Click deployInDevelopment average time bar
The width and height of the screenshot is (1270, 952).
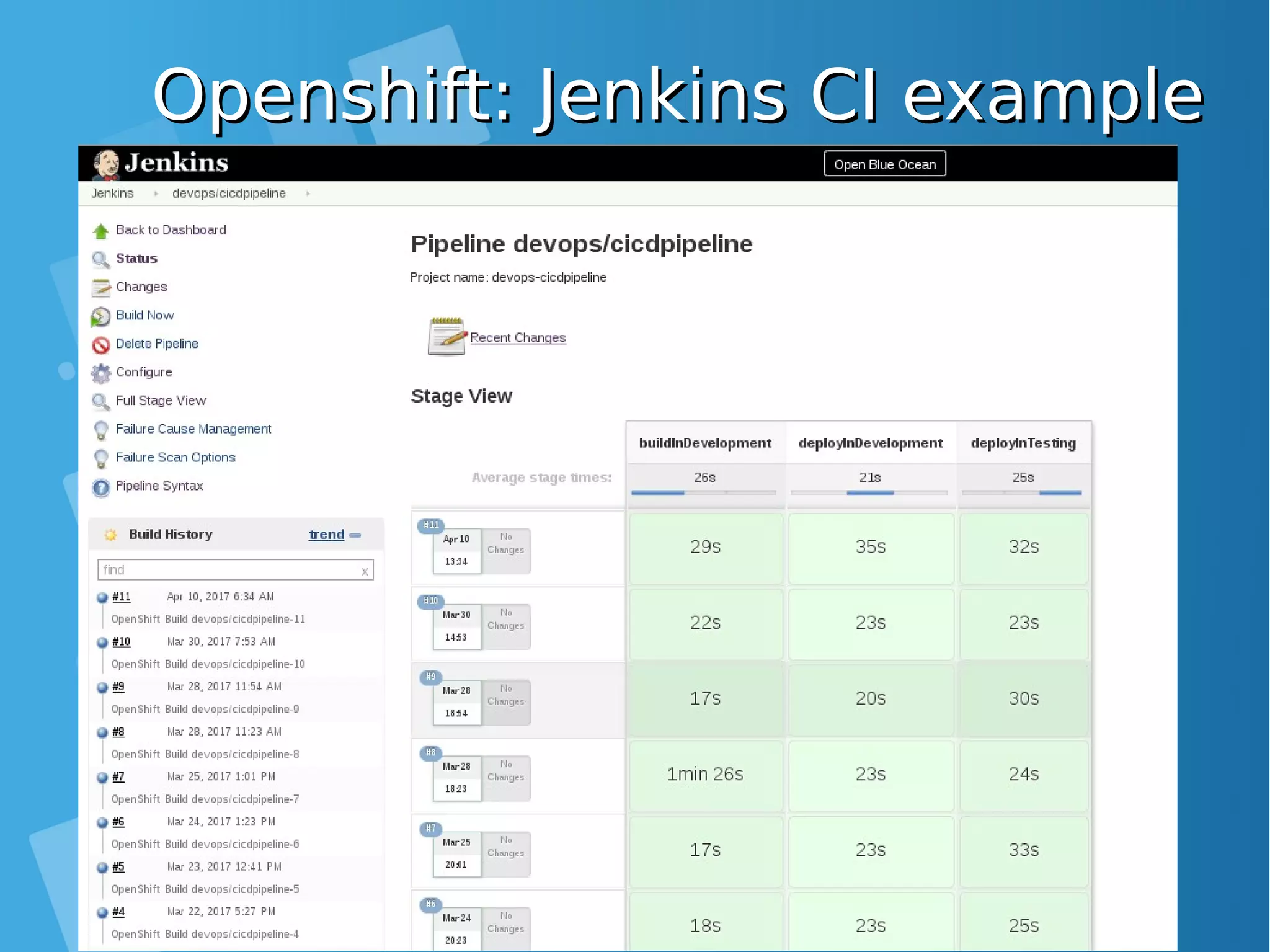point(869,492)
